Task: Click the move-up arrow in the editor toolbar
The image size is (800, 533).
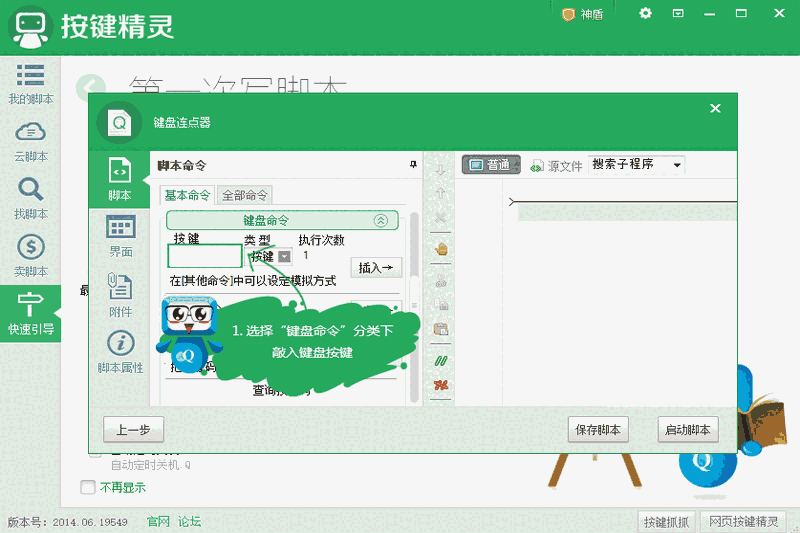Action: (441, 193)
